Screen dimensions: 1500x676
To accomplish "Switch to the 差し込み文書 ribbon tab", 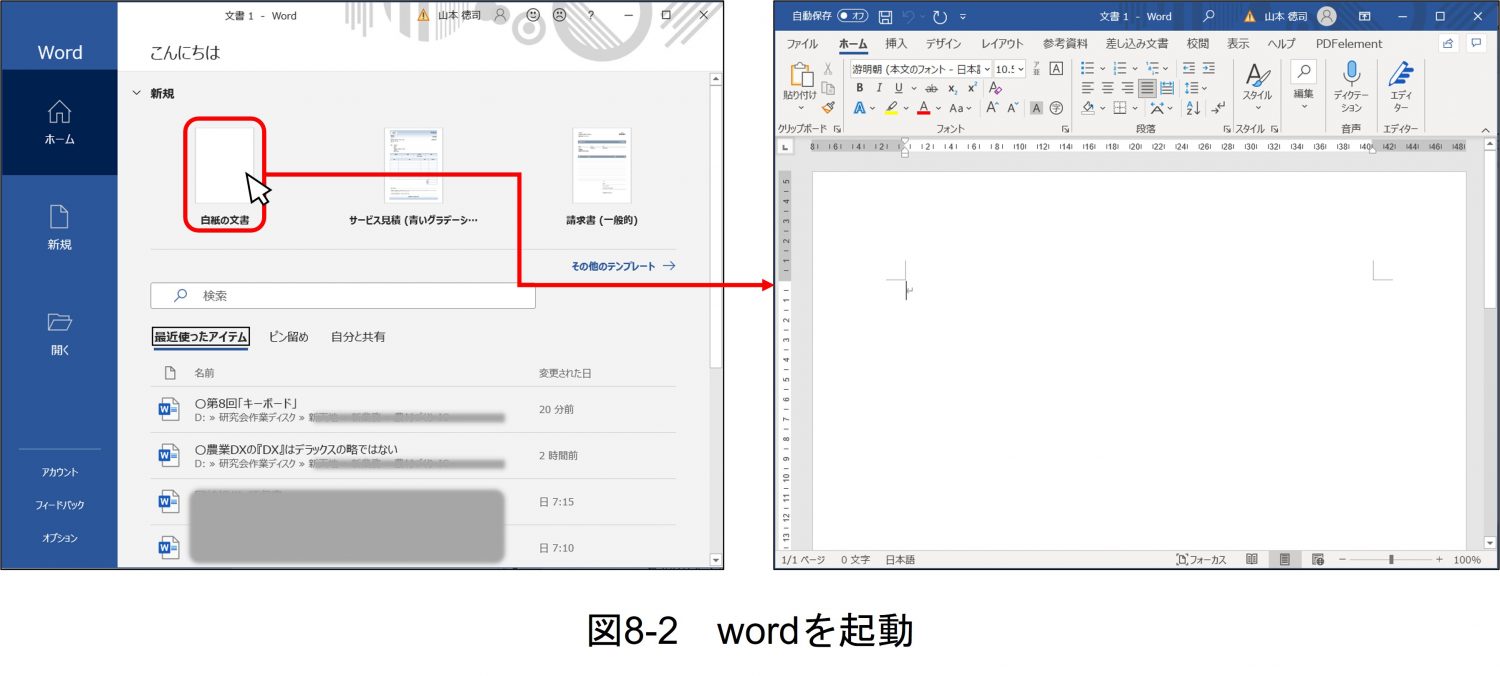I will 1137,44.
